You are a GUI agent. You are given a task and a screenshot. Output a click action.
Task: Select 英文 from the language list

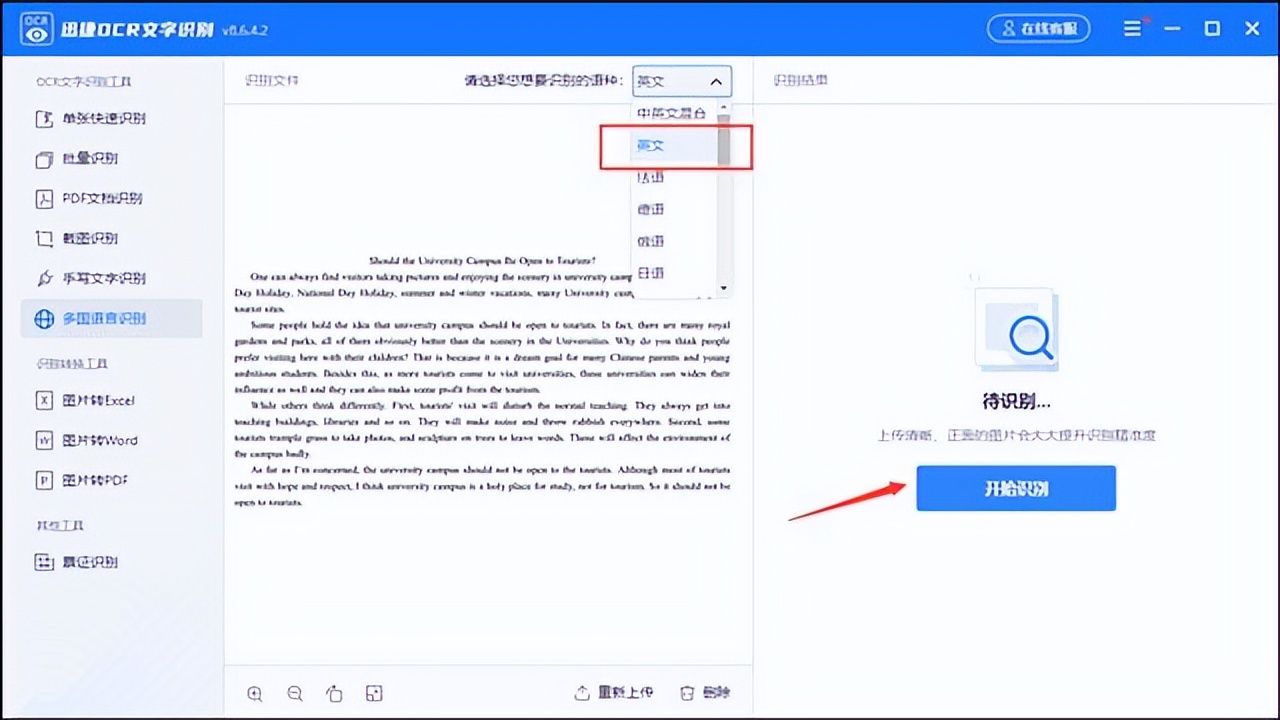pos(650,145)
